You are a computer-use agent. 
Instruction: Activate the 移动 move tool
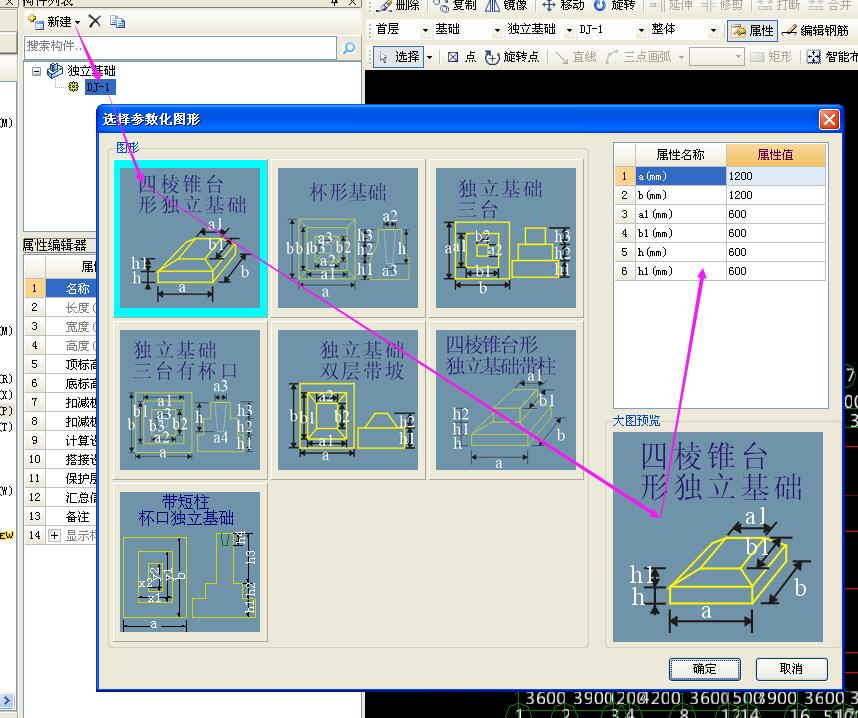point(564,5)
